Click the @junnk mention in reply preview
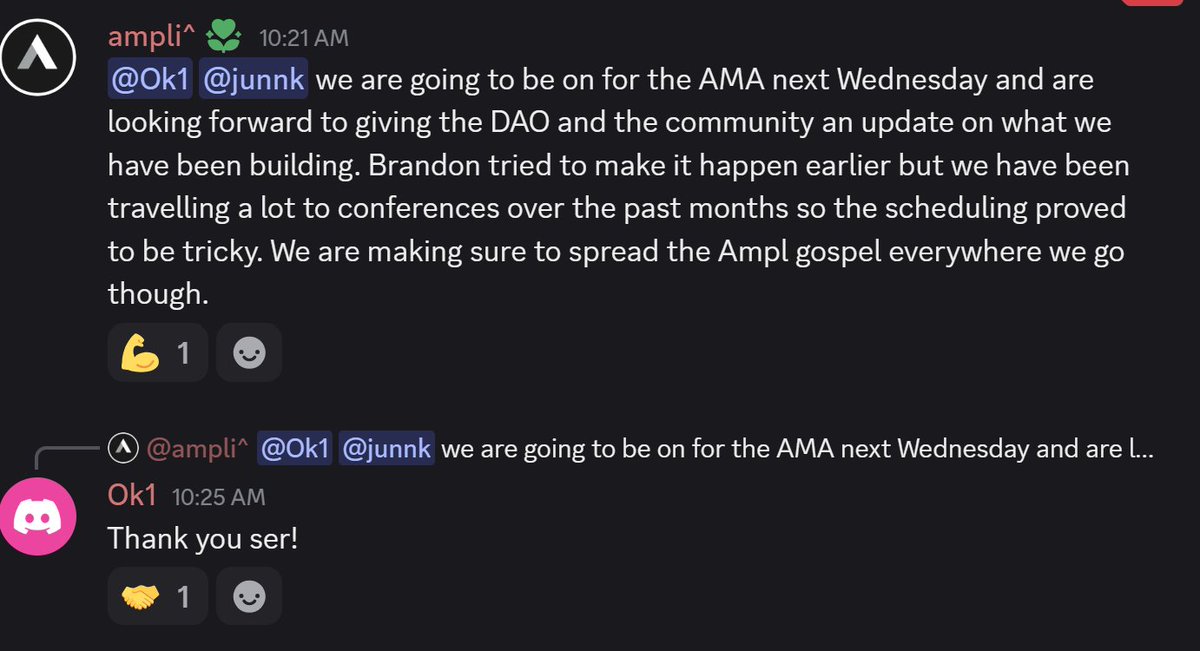The height and width of the screenshot is (651, 1200). 387,450
